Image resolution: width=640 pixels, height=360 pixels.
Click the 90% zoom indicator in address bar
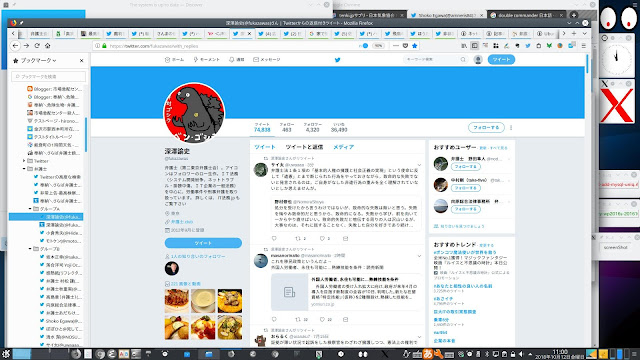click(x=378, y=46)
